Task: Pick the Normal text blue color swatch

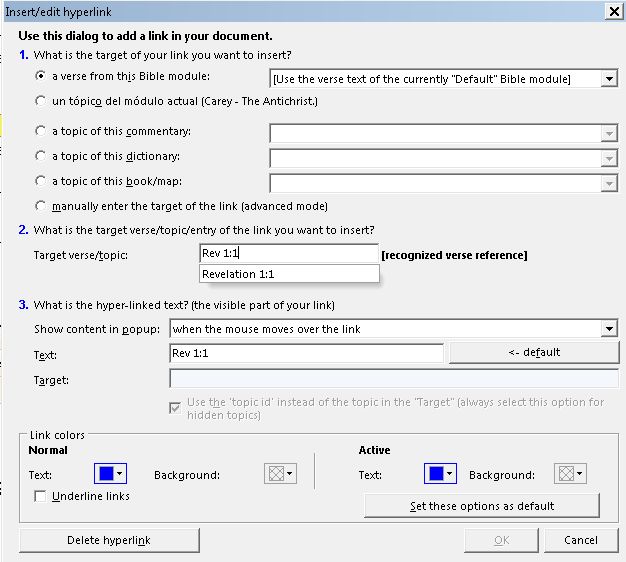Action: click(x=106, y=474)
